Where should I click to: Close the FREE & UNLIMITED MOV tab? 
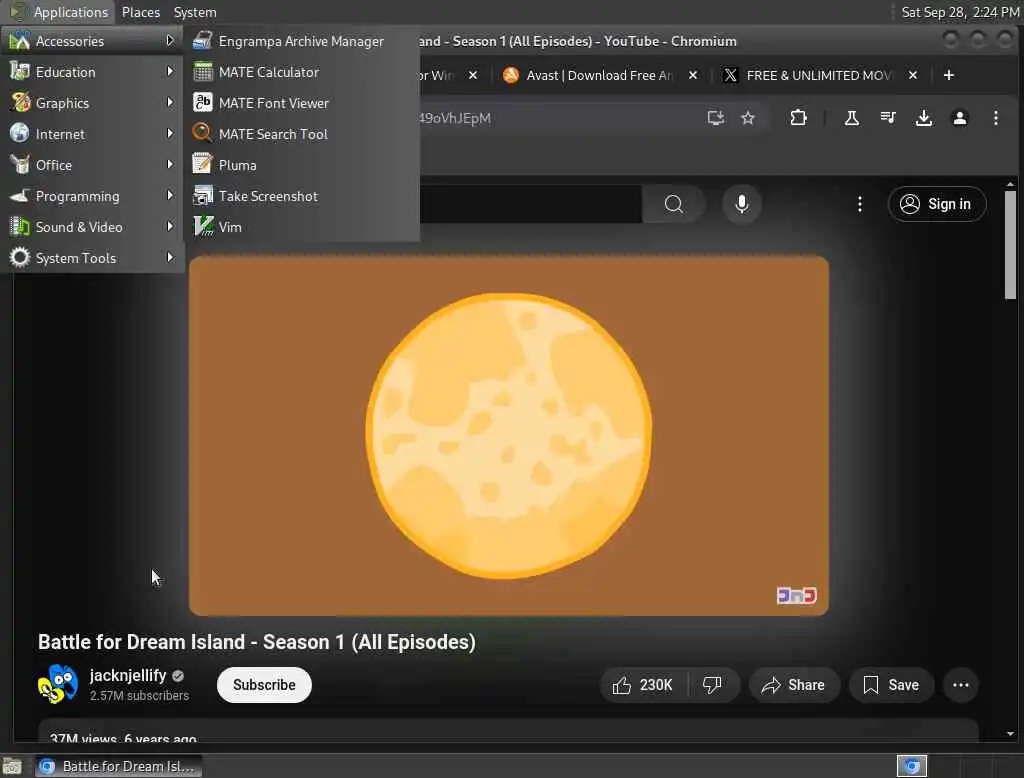click(x=913, y=75)
